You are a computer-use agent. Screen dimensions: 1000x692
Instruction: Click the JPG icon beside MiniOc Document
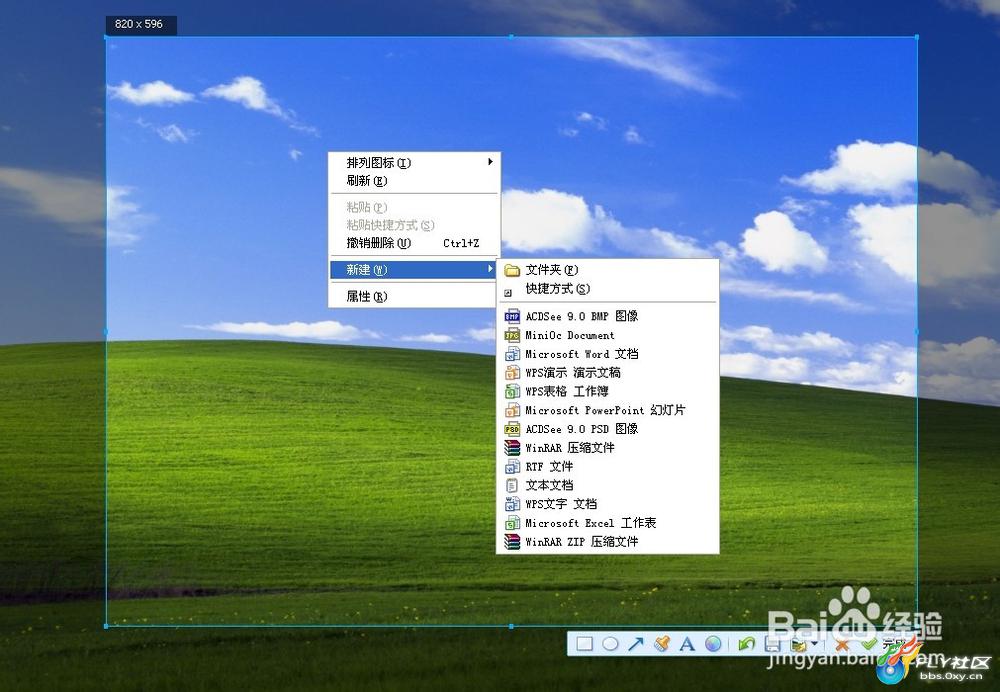(512, 335)
